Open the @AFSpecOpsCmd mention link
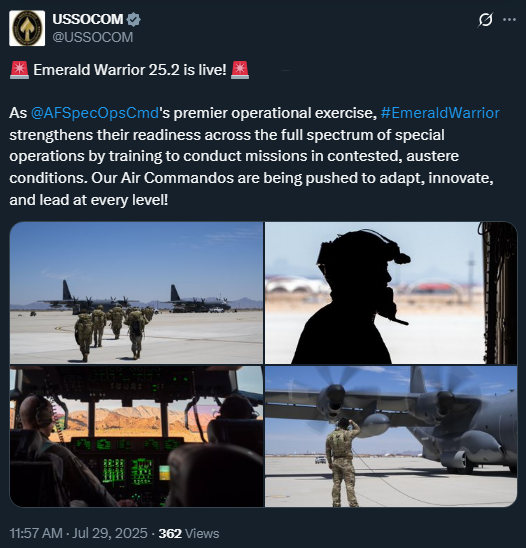The width and height of the screenshot is (526, 548). coord(95,113)
